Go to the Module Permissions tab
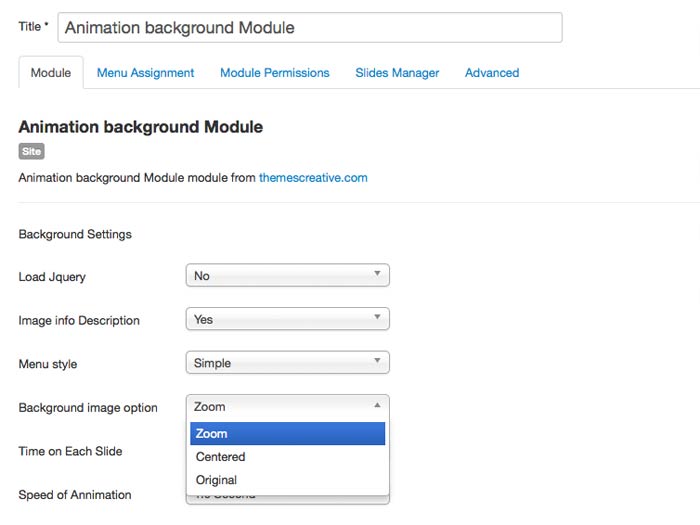 (274, 73)
